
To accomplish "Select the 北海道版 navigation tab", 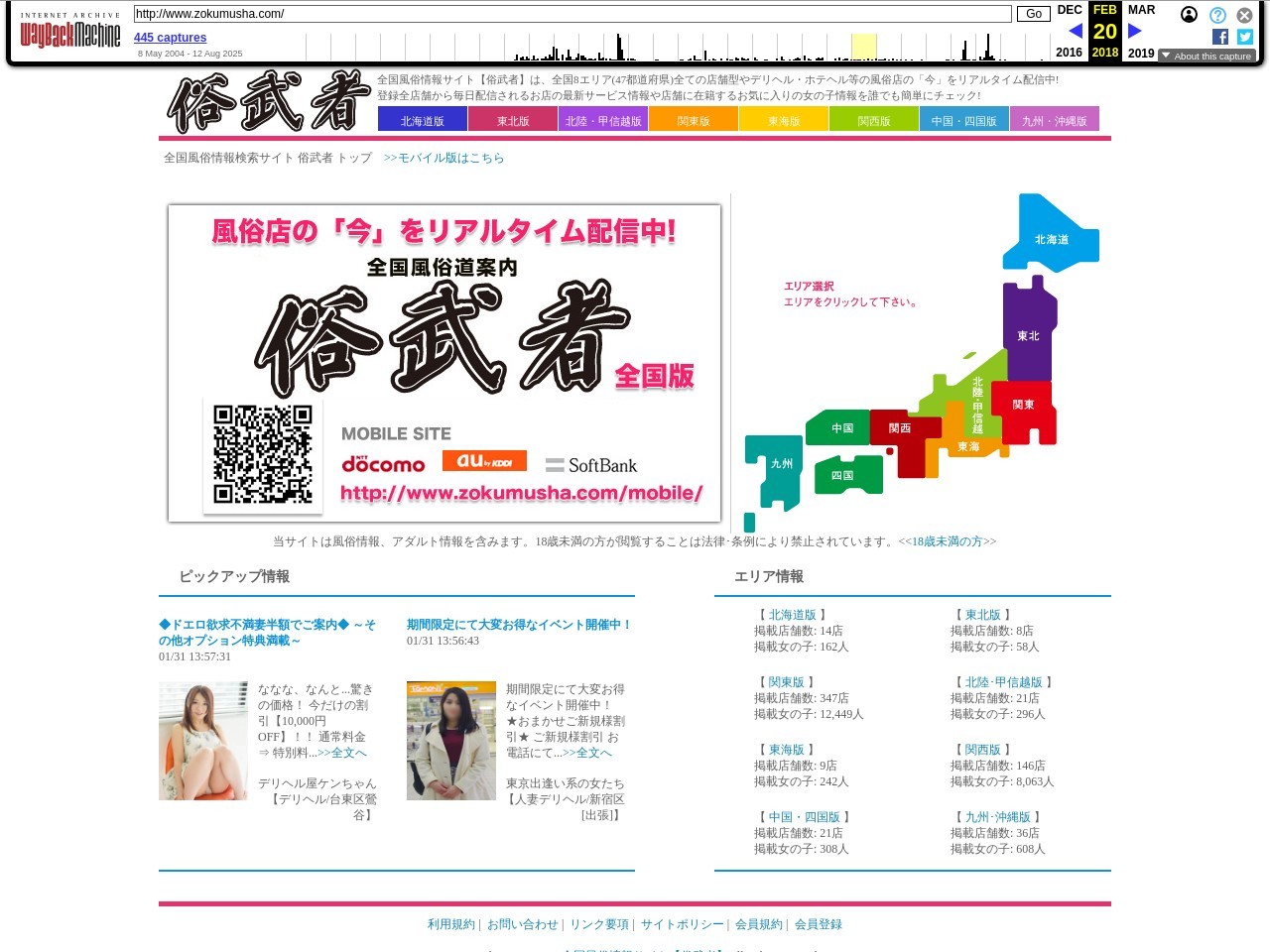I will pyautogui.click(x=423, y=120).
